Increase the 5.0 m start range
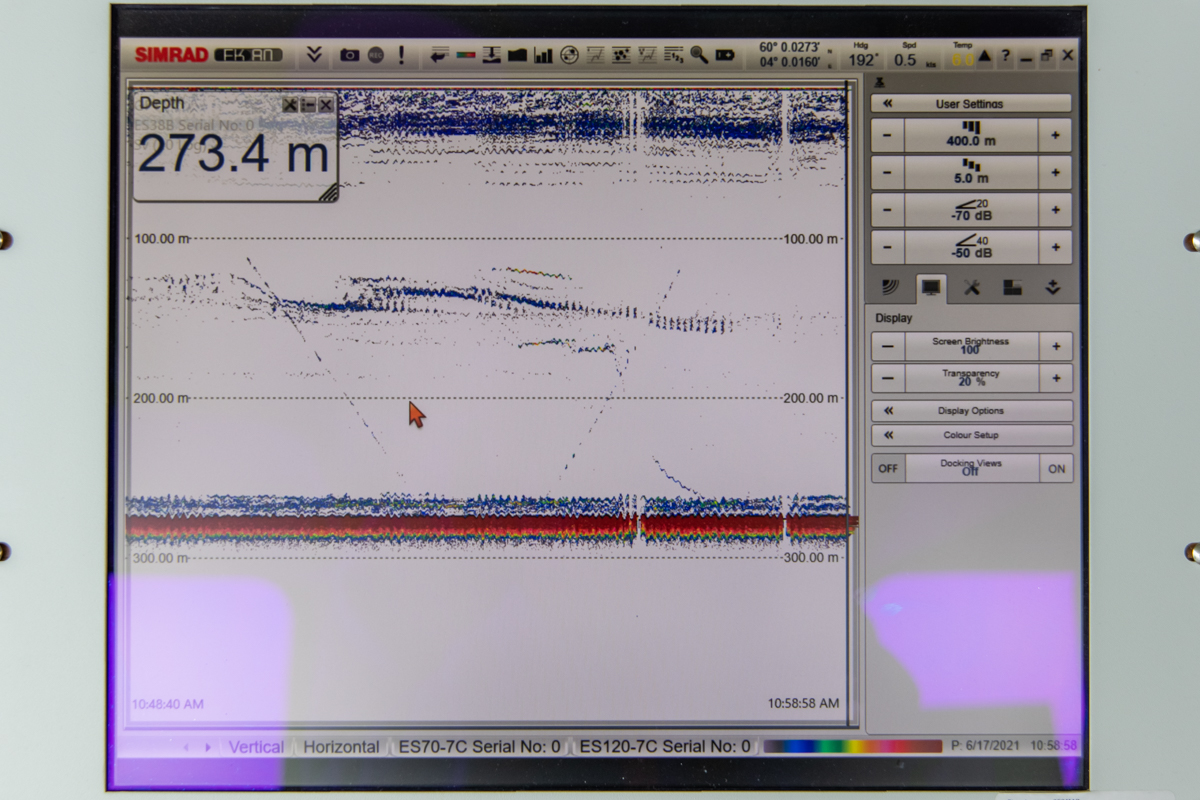Screen dimensions: 1200x800 coord(1055,172)
